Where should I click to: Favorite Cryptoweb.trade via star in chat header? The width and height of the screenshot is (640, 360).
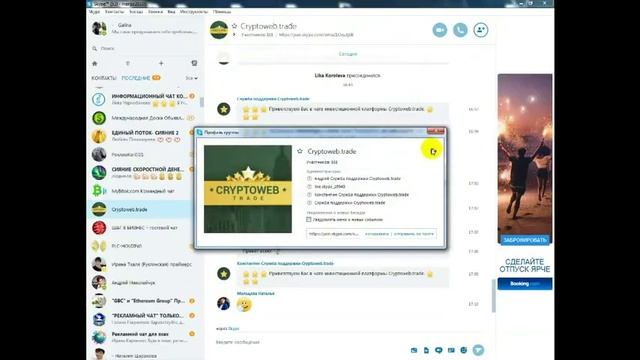(x=234, y=26)
